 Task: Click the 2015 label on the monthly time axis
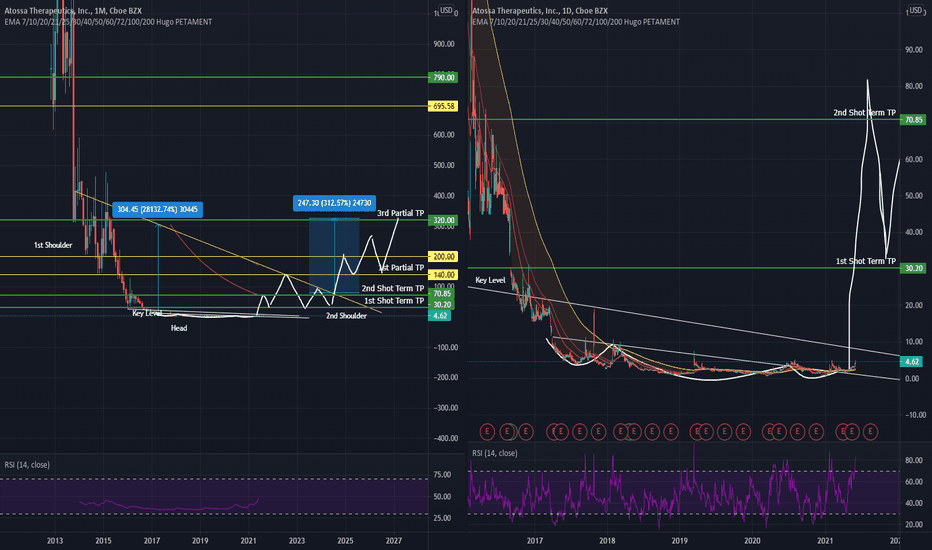tap(103, 540)
